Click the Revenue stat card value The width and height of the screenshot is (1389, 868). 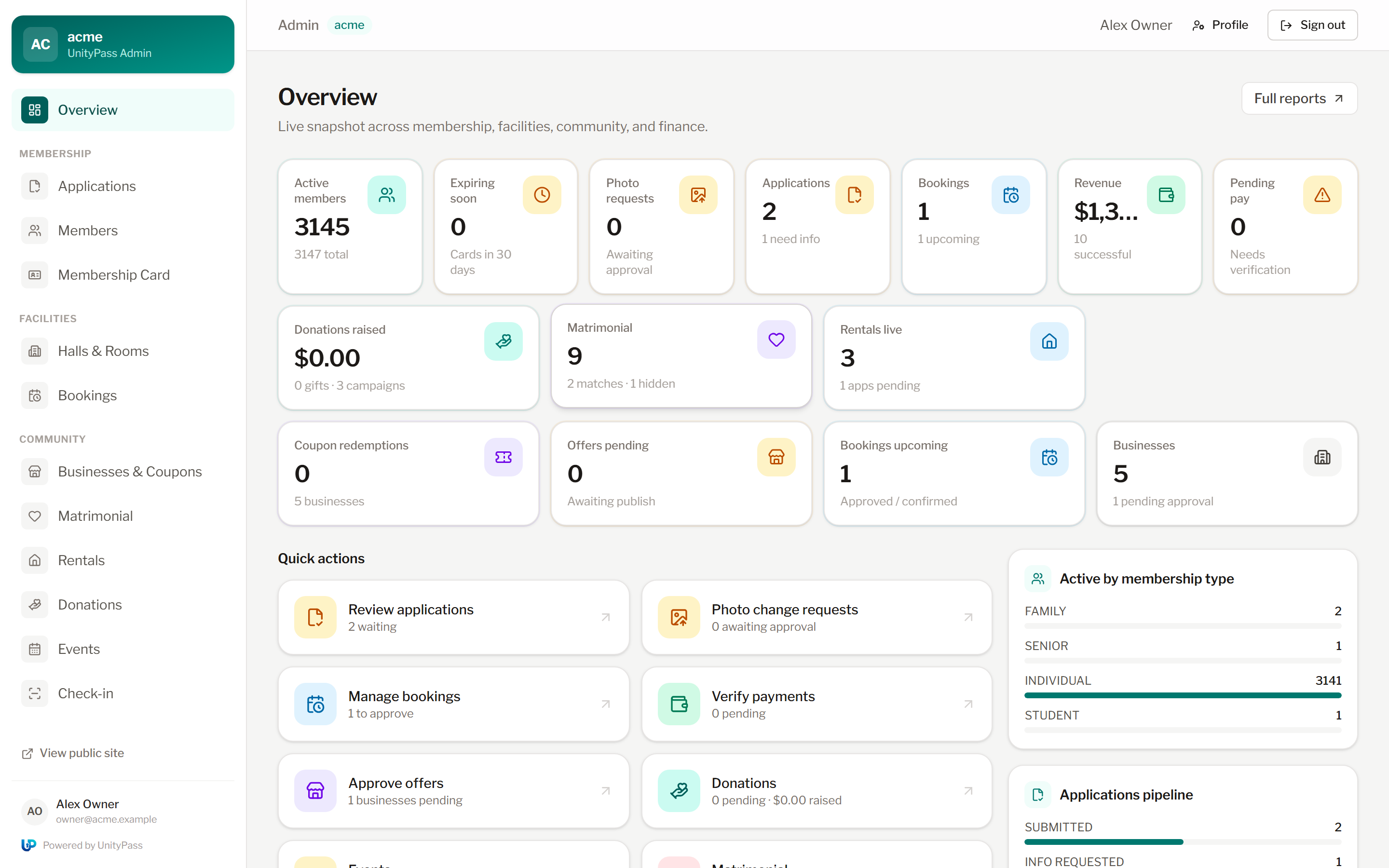pyautogui.click(x=1105, y=211)
